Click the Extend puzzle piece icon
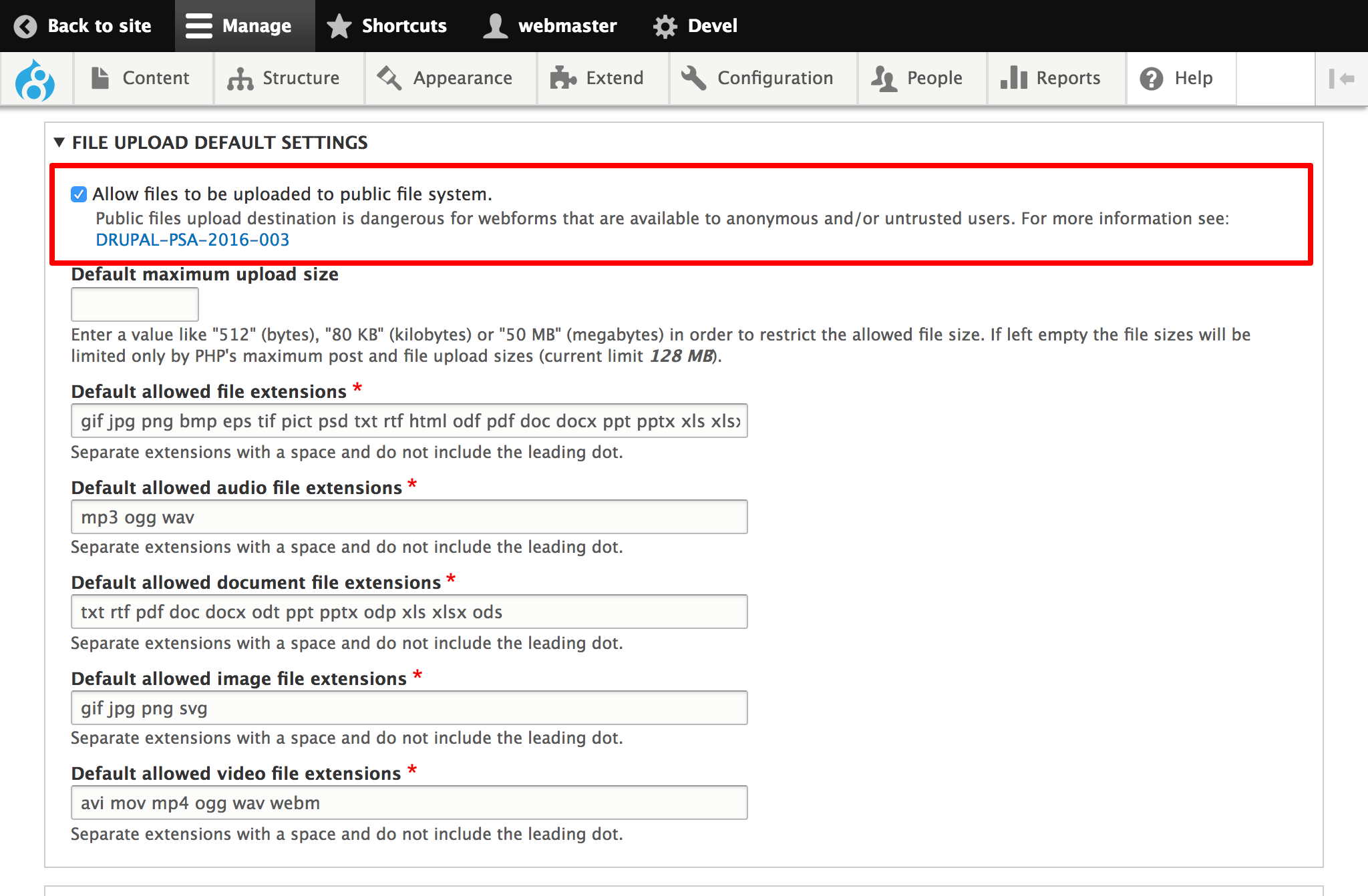The image size is (1368, 896). coord(563,78)
